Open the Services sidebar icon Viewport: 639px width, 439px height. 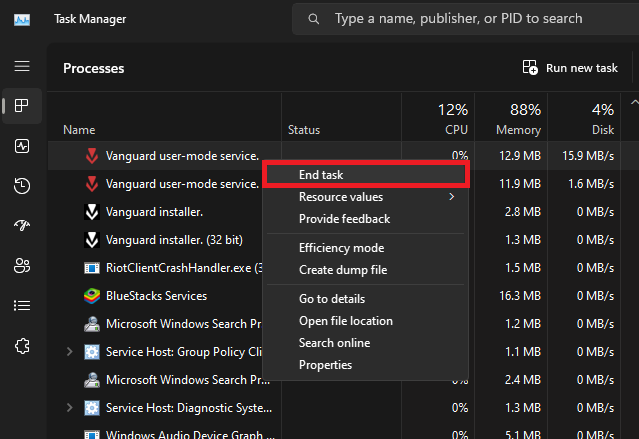point(22,346)
